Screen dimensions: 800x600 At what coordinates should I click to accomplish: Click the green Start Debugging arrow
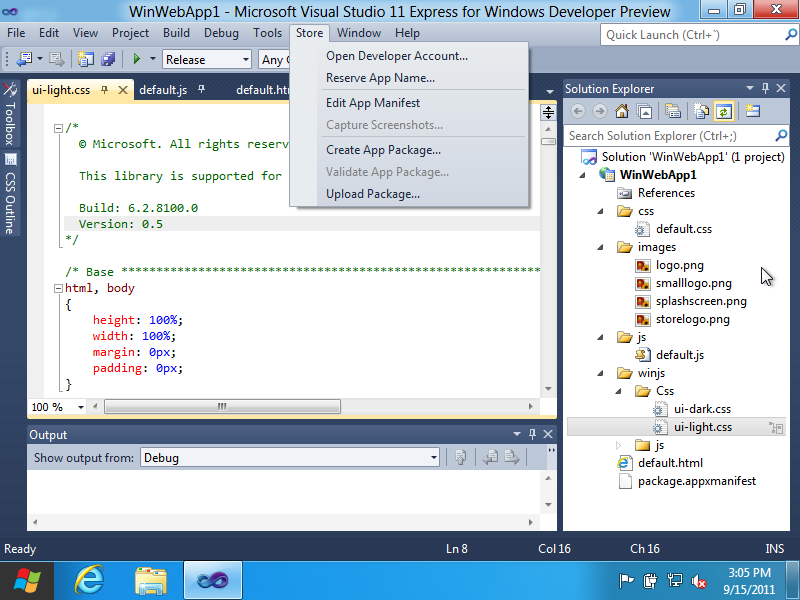point(137,60)
